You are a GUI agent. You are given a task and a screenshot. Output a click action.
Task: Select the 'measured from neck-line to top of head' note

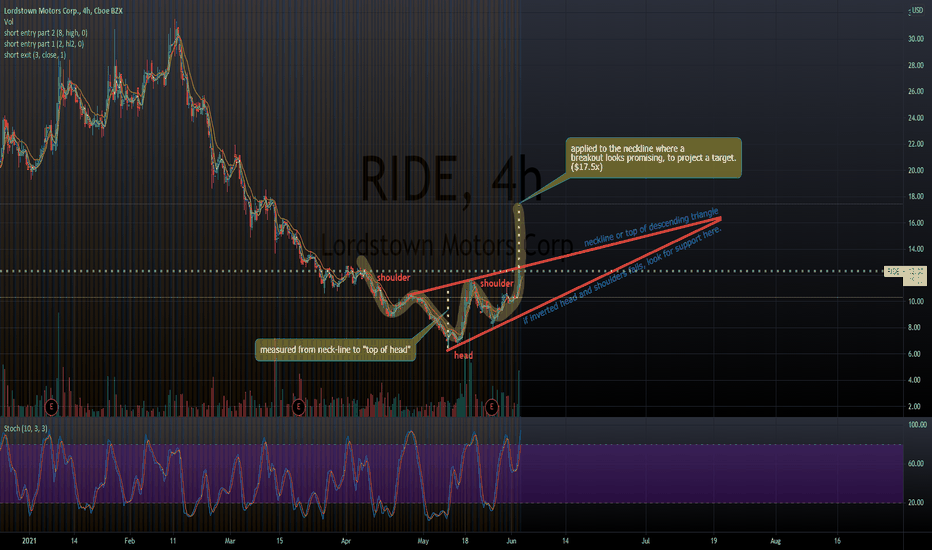tap(335, 350)
